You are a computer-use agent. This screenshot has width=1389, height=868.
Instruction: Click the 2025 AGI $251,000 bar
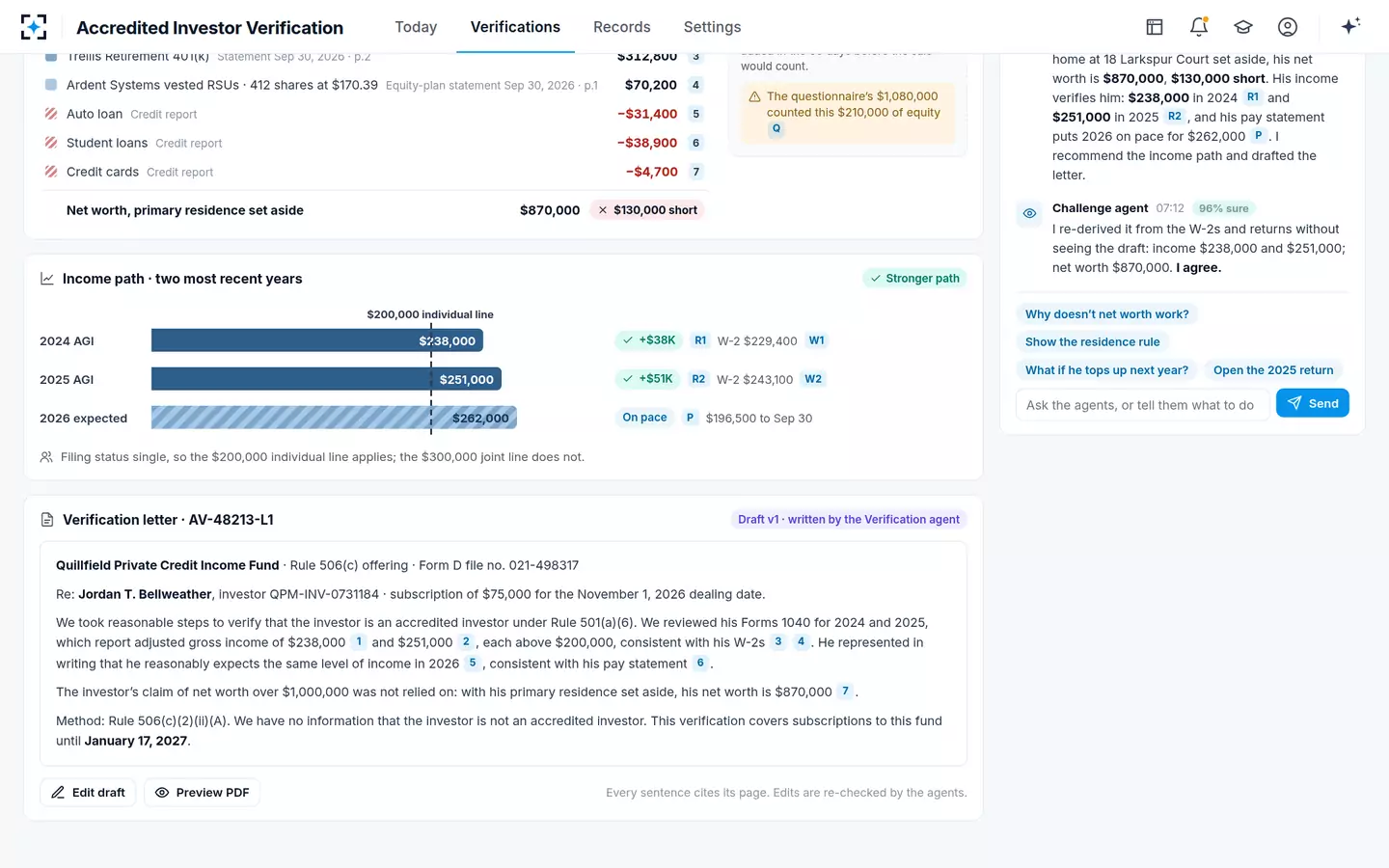click(x=326, y=379)
